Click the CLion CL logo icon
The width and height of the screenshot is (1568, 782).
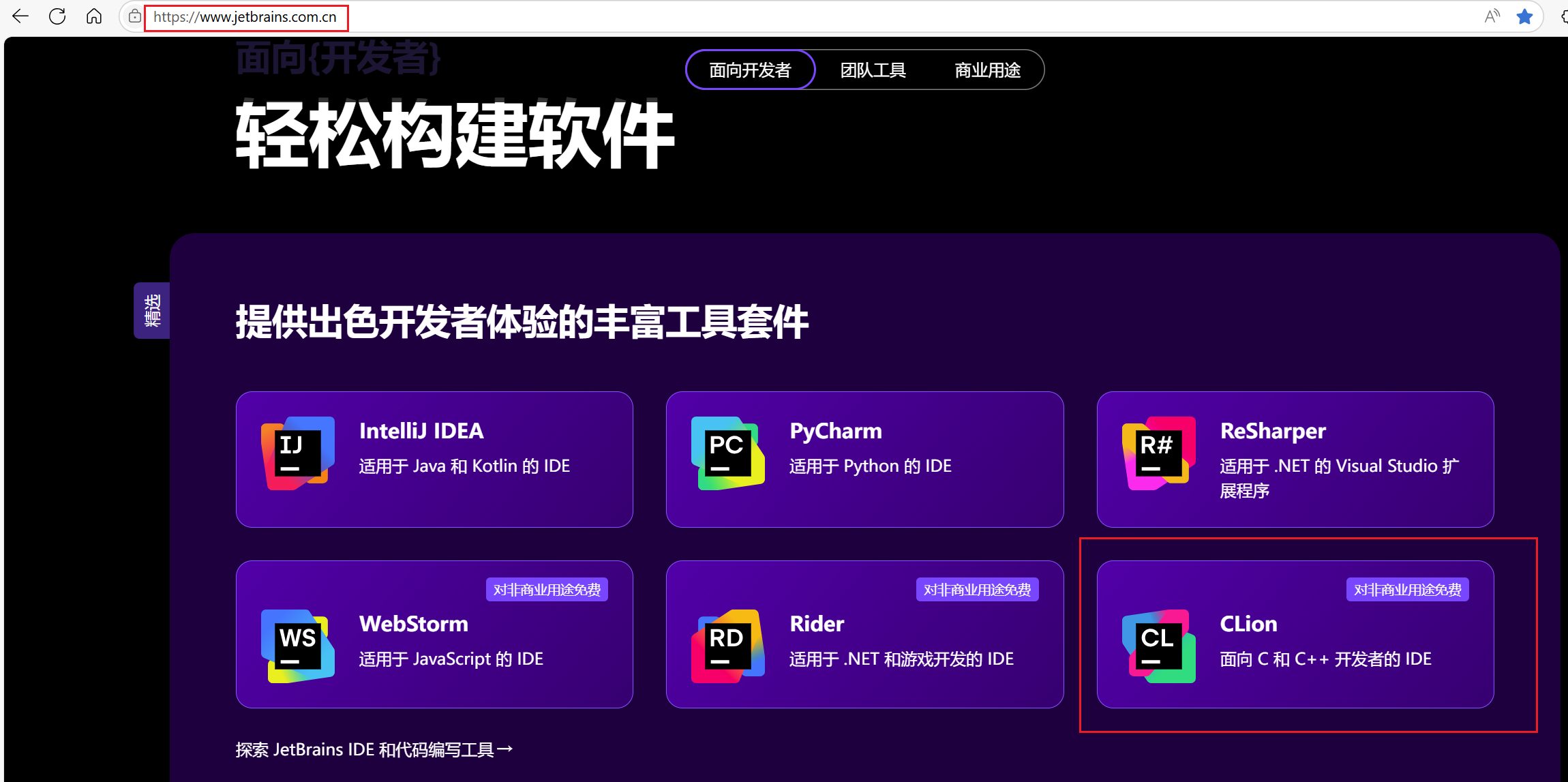pos(1159,646)
